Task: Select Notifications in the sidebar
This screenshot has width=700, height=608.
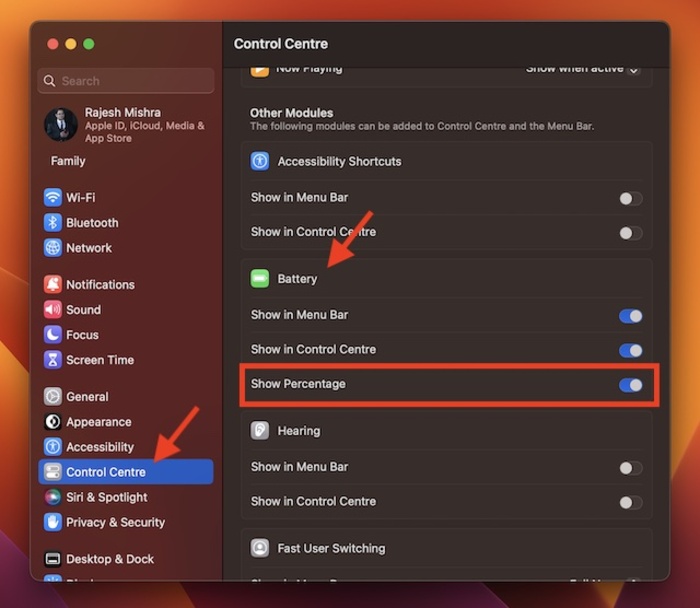Action: pos(126,284)
